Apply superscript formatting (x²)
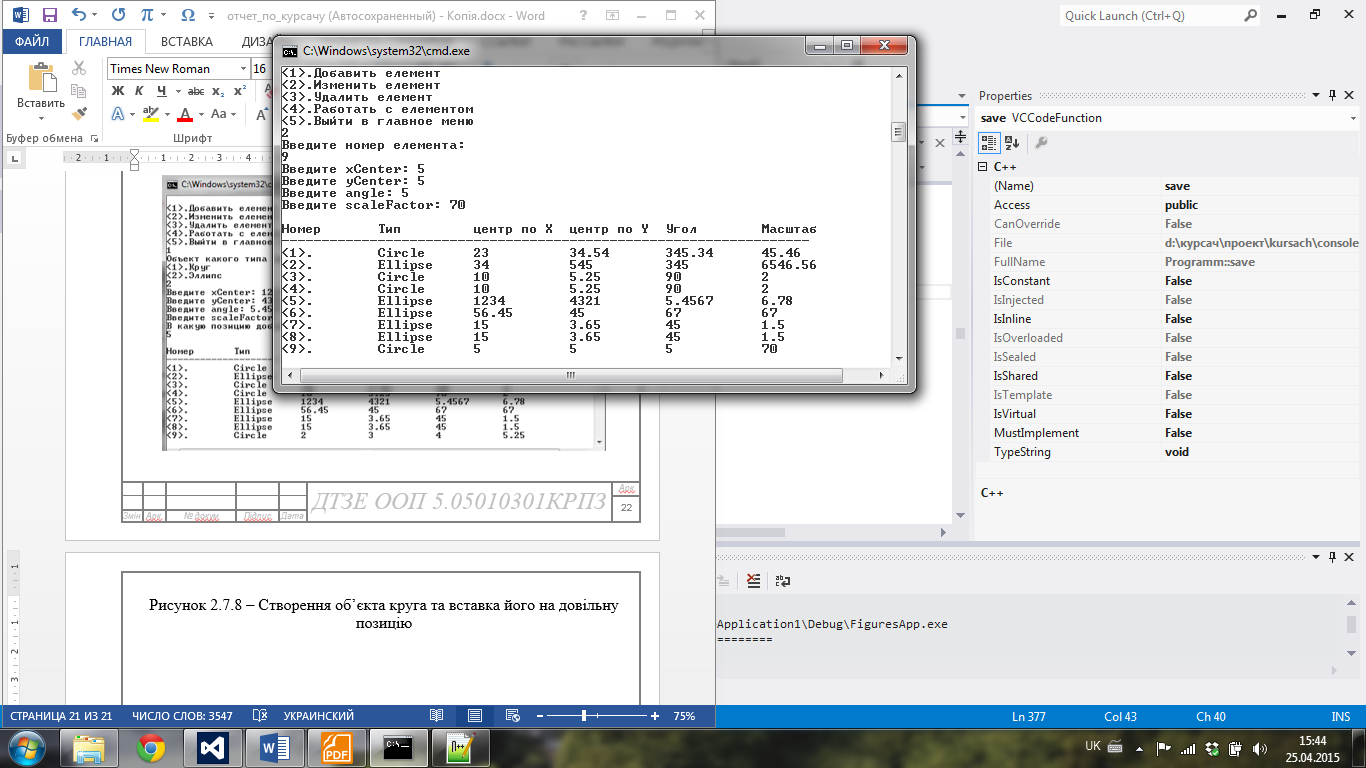 [x=240, y=91]
